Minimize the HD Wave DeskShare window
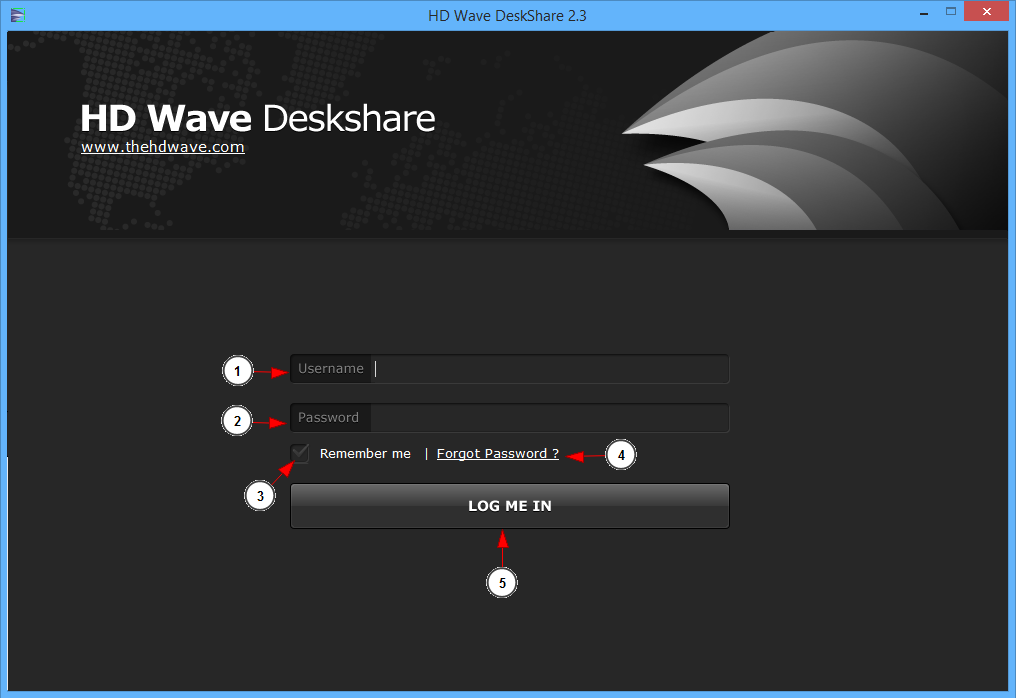This screenshot has height=698, width=1016. tap(924, 12)
